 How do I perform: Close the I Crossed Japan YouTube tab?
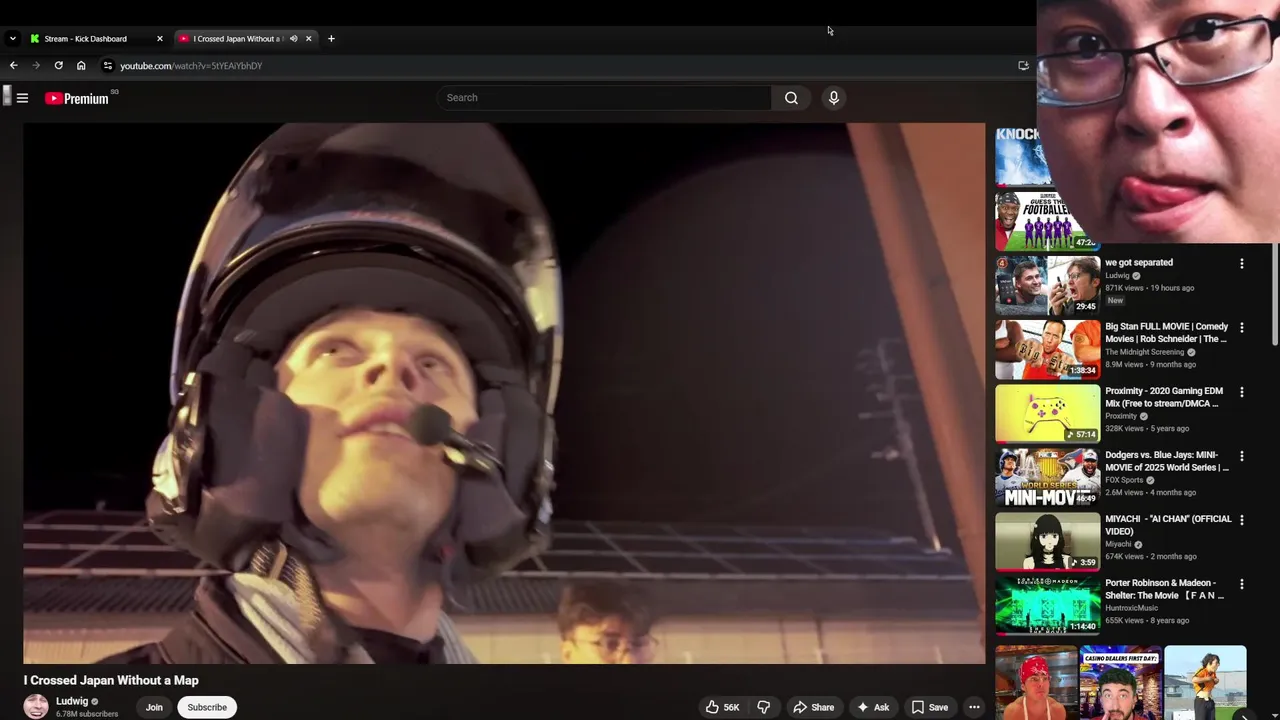[x=308, y=39]
